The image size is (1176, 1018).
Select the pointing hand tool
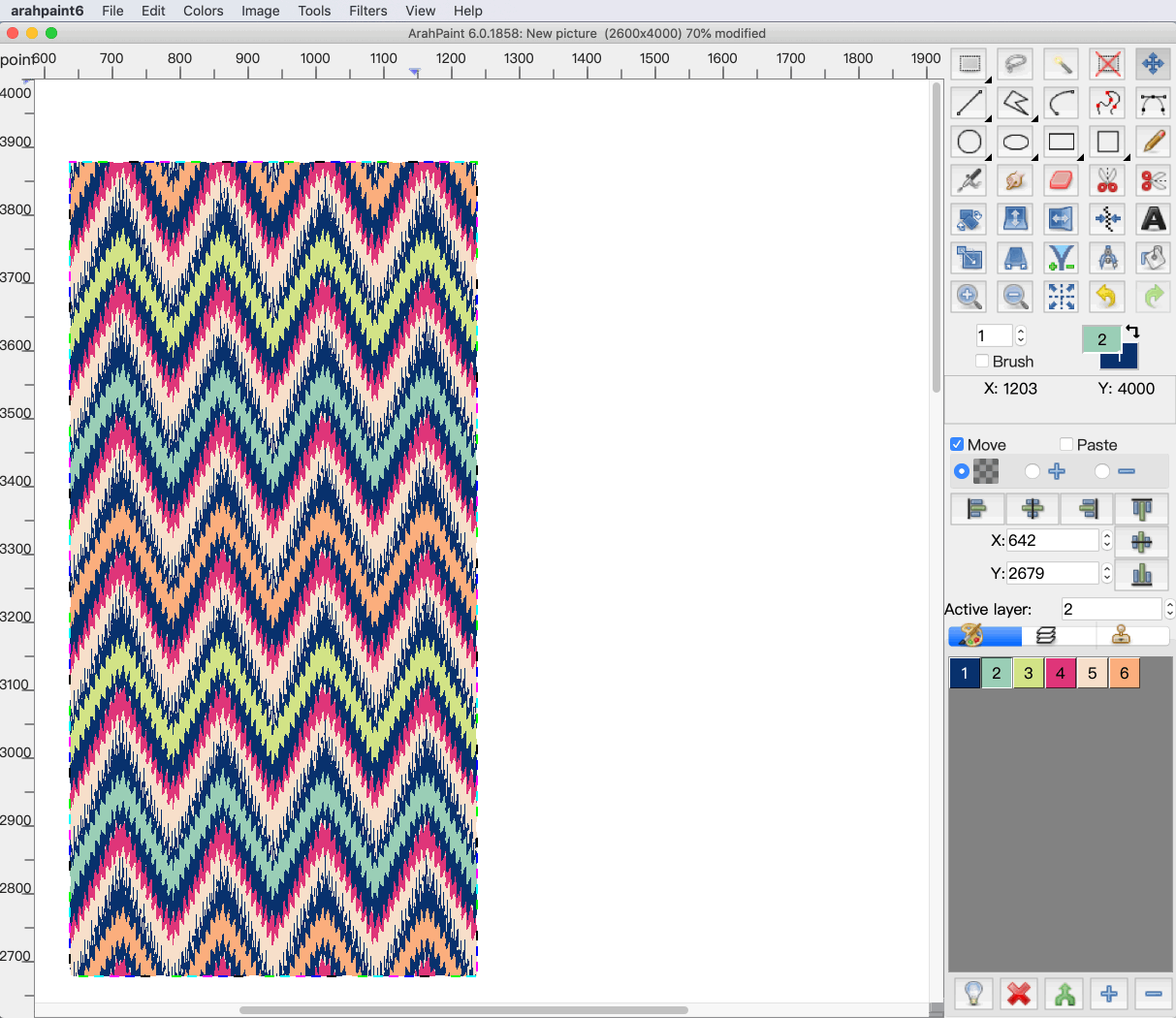[x=1015, y=180]
